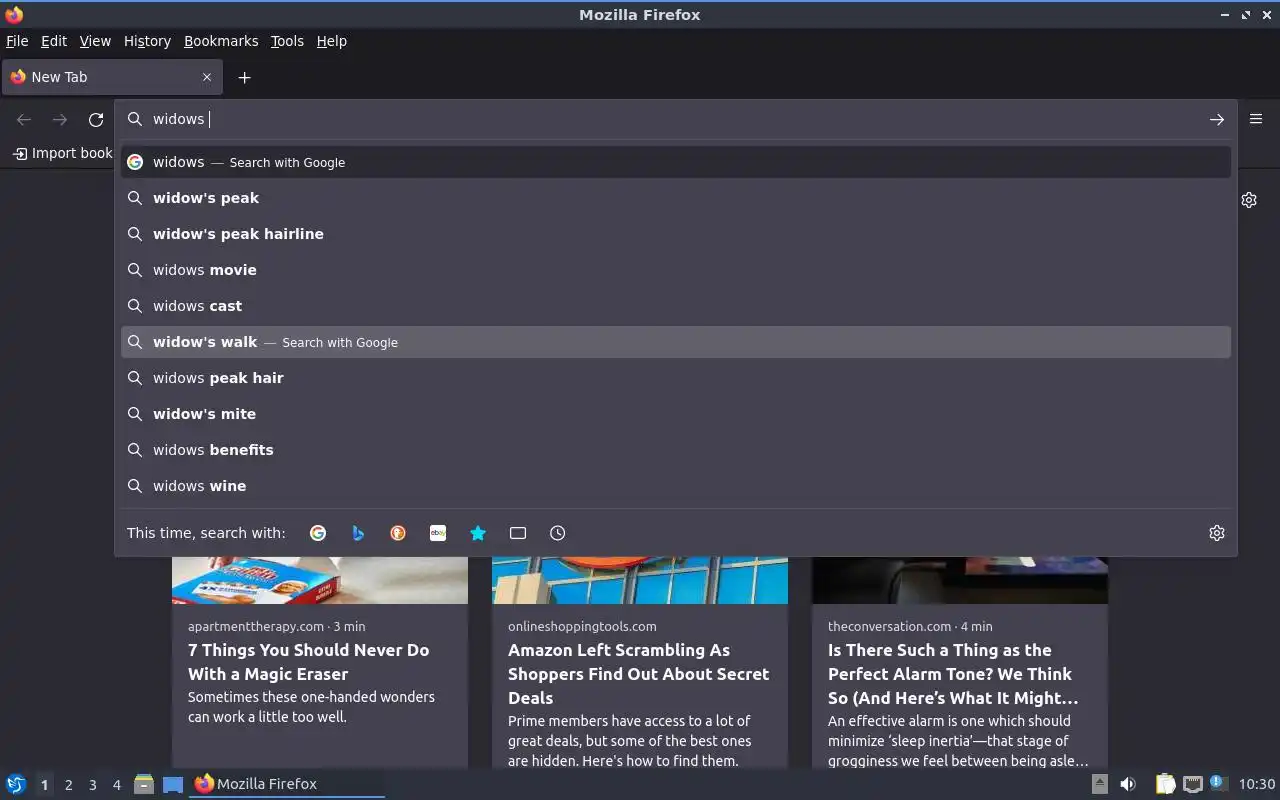The width and height of the screenshot is (1280, 800).
Task: Search history with clock icon
Action: point(558,533)
